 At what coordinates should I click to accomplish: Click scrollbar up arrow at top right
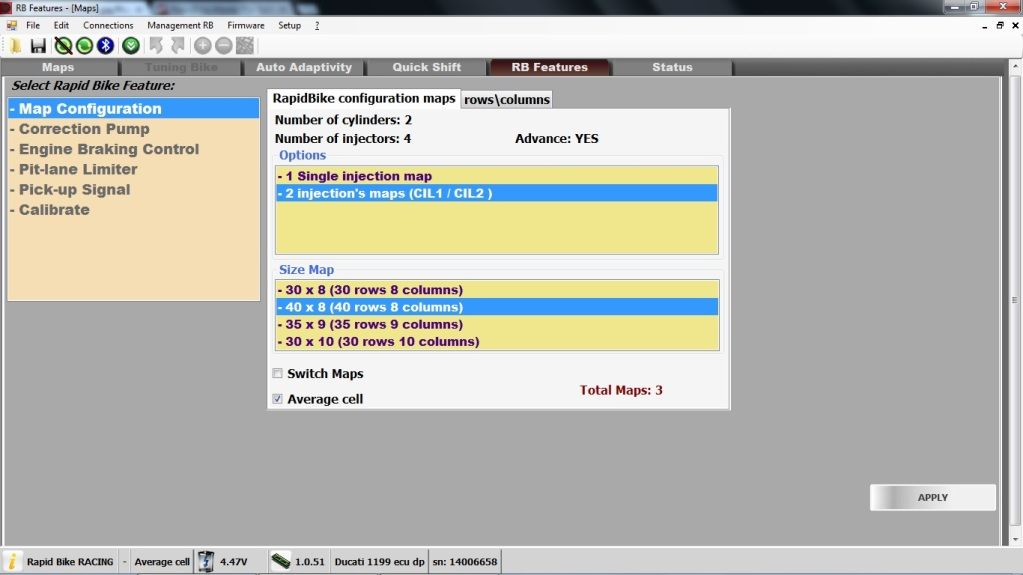tap(1015, 67)
